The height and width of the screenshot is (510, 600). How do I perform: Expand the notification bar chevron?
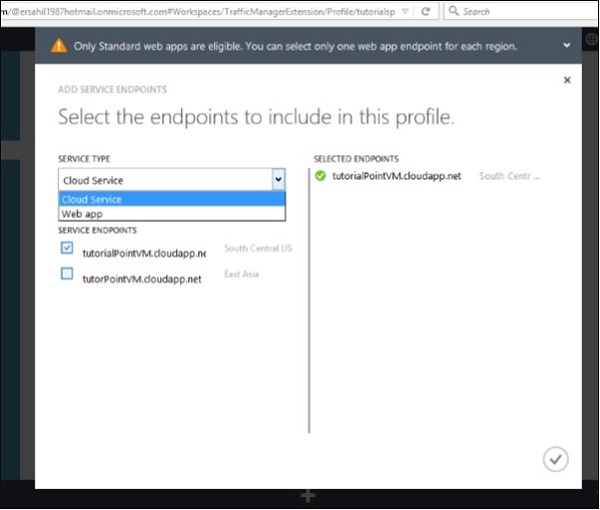click(567, 45)
